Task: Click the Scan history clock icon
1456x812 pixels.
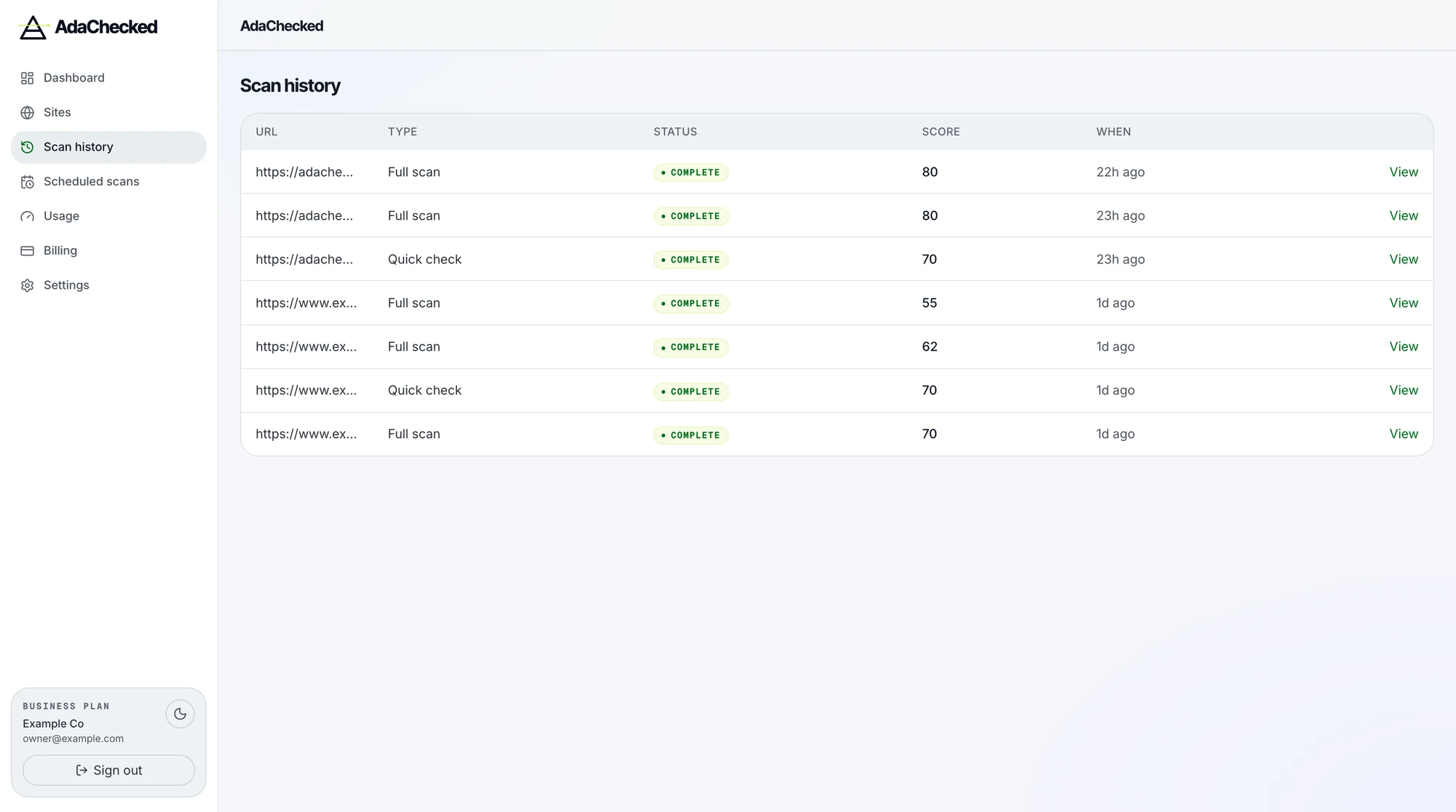Action: [x=27, y=147]
